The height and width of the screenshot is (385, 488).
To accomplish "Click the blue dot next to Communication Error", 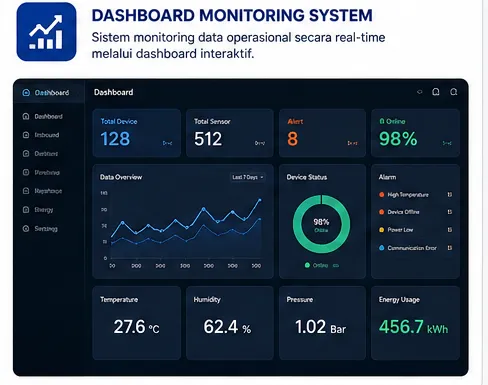I will (x=382, y=248).
